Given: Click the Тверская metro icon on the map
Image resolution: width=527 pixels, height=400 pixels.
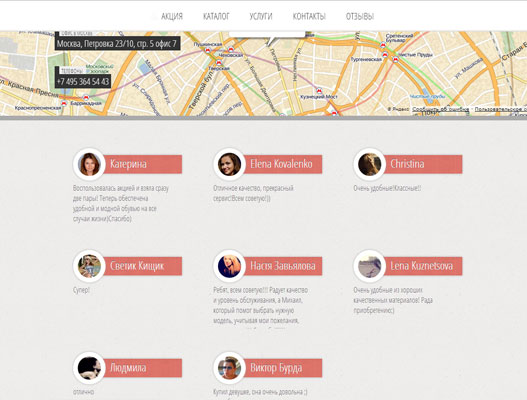Looking at the screenshot, I should (219, 63).
